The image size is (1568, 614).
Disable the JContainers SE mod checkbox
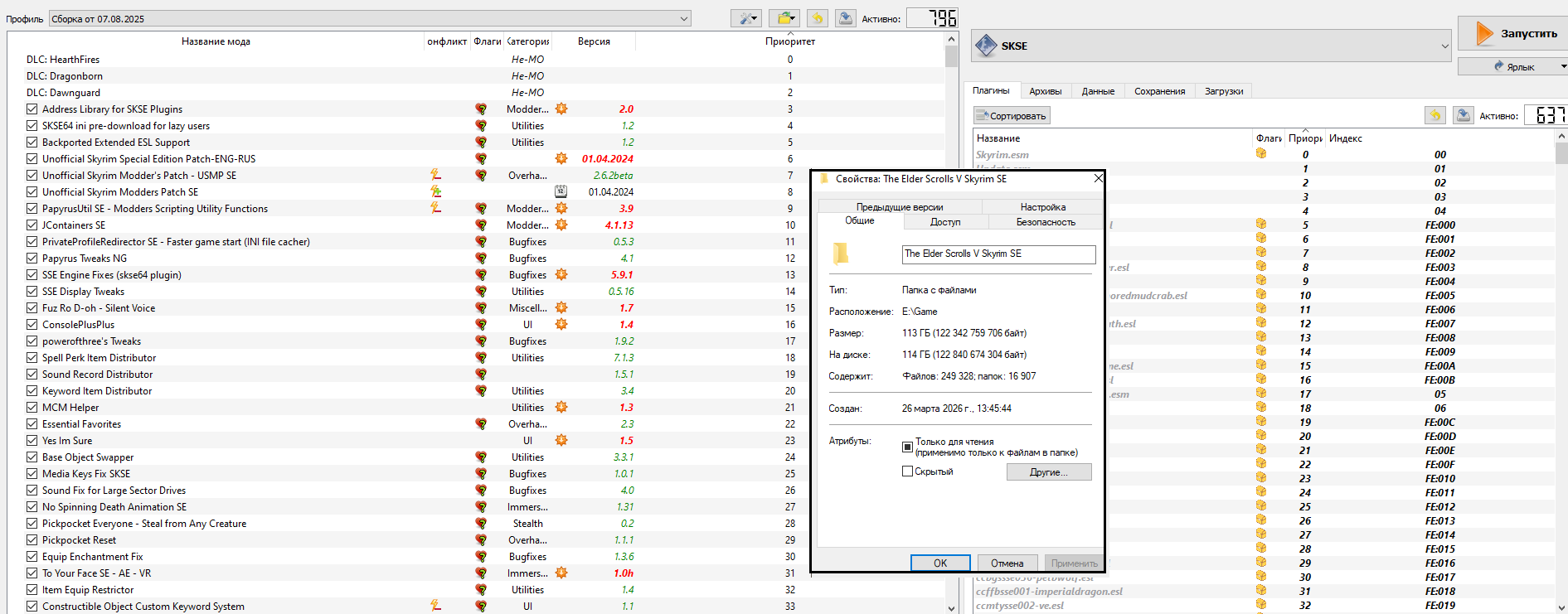click(x=32, y=225)
